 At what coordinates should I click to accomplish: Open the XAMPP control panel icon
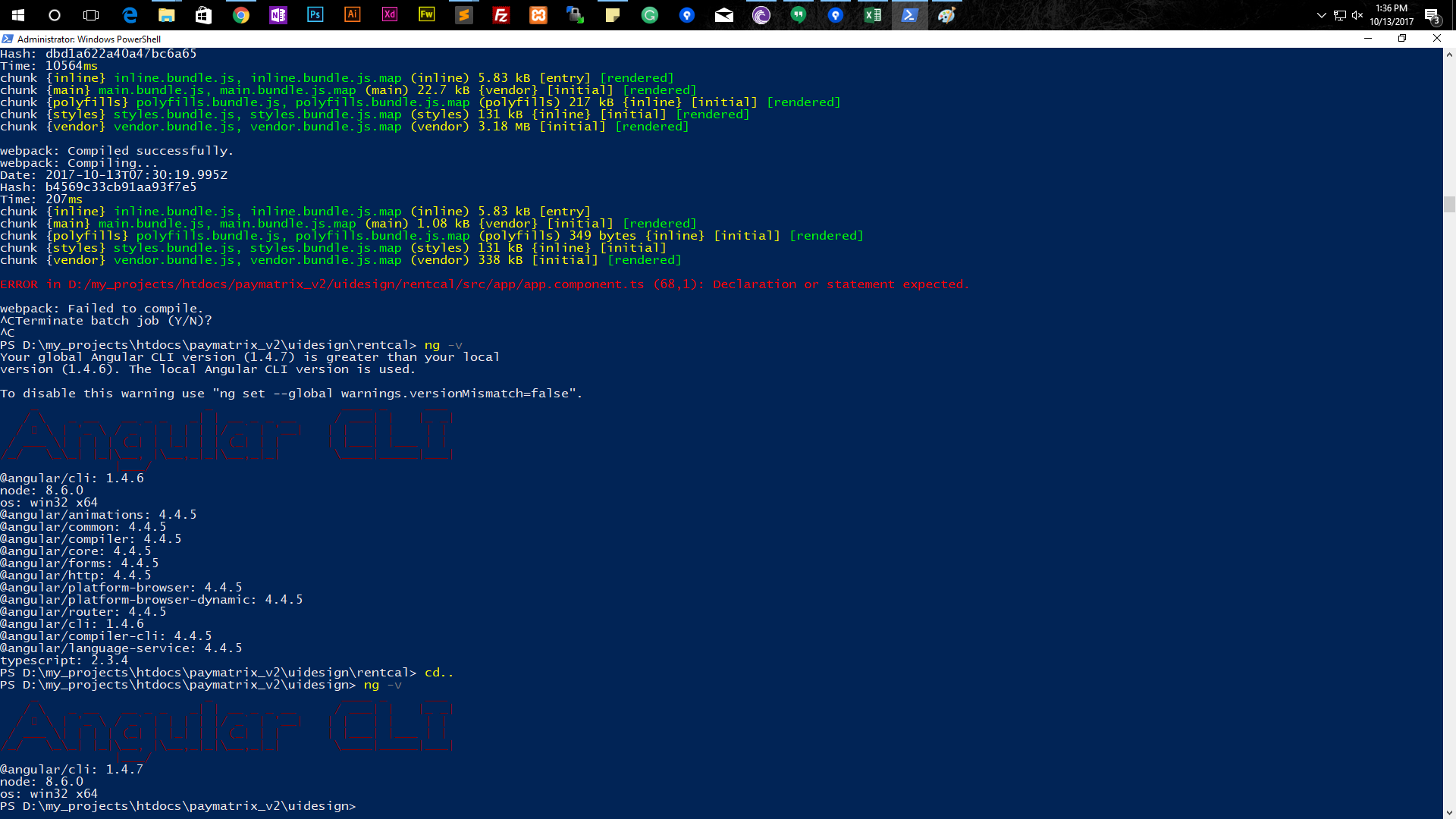tap(538, 15)
